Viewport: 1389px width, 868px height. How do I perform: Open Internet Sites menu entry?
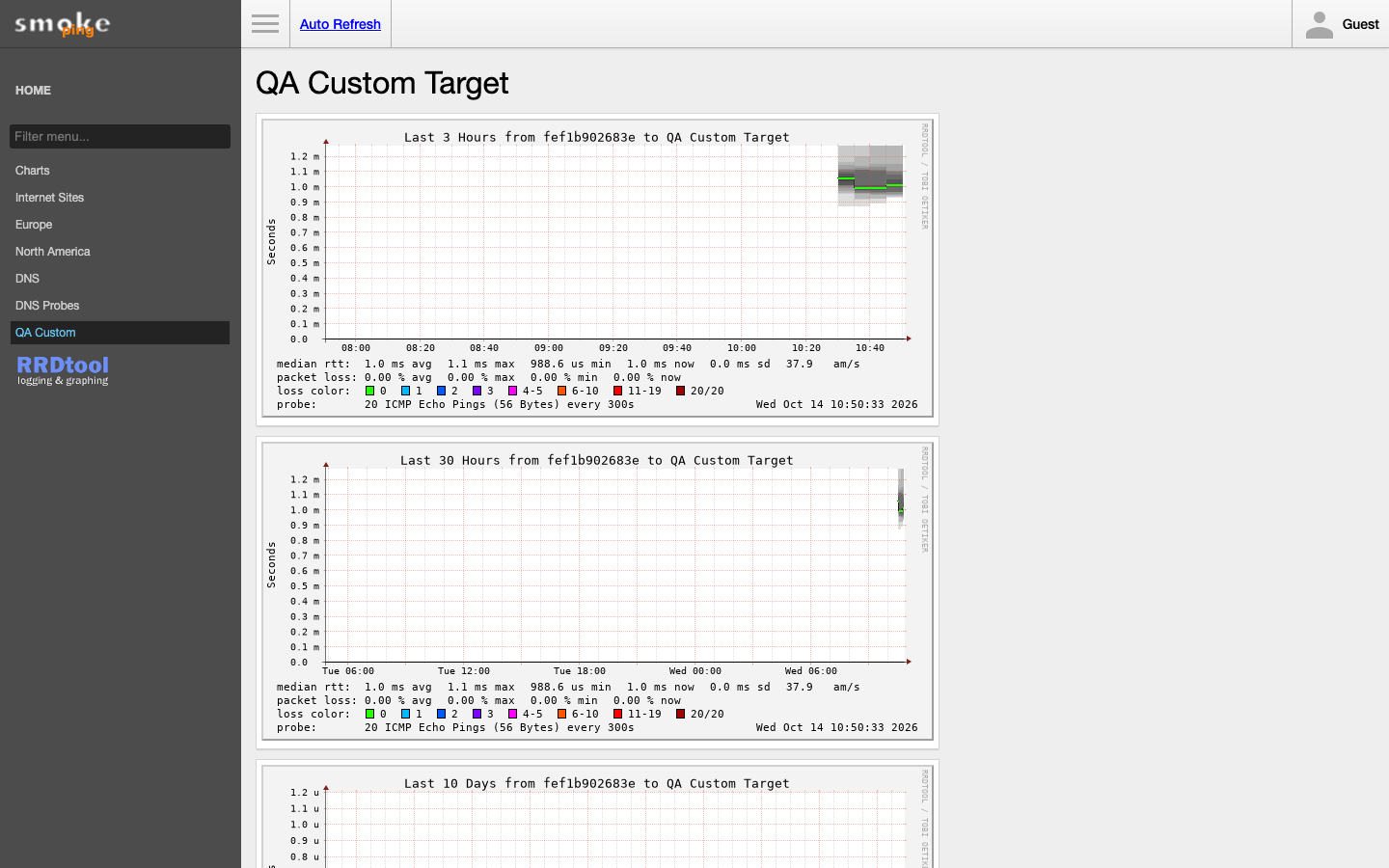pos(120,198)
